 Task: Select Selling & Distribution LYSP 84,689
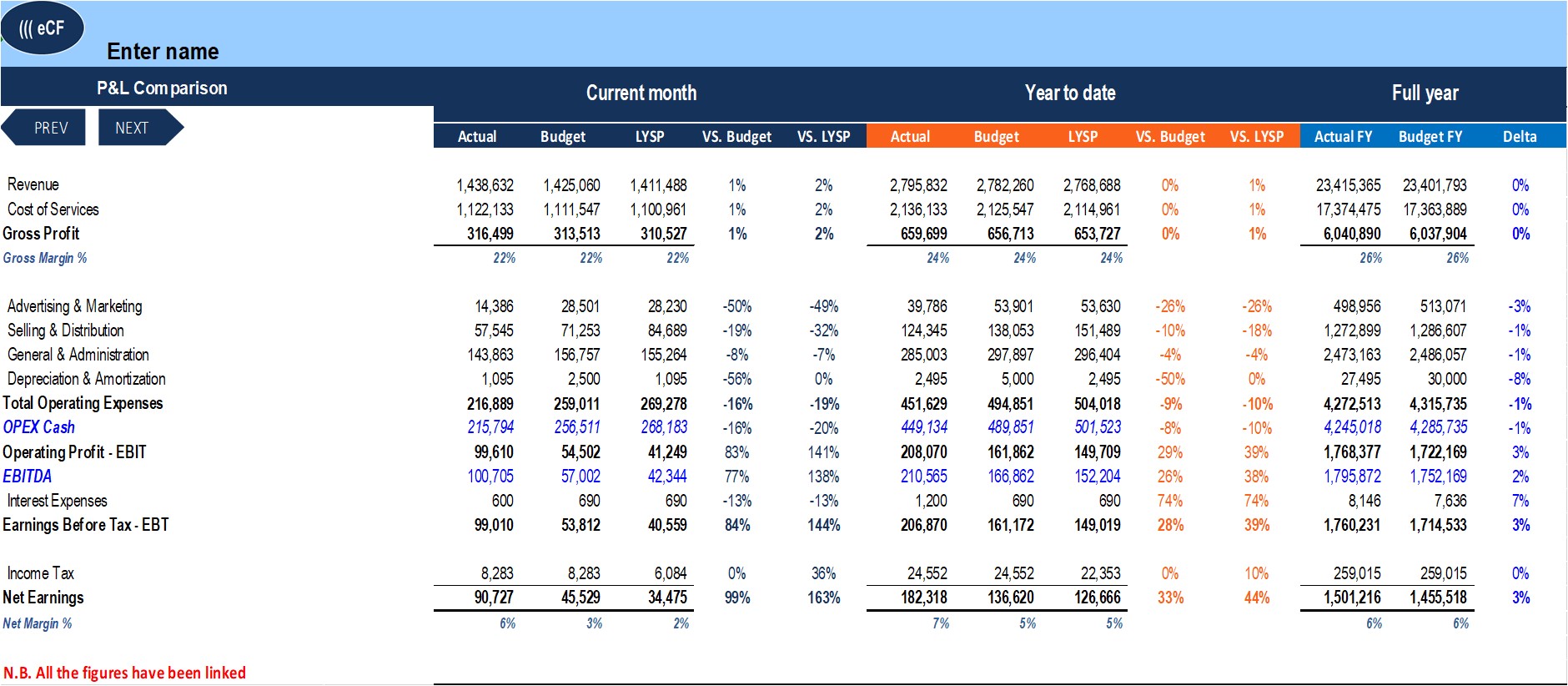point(667,331)
